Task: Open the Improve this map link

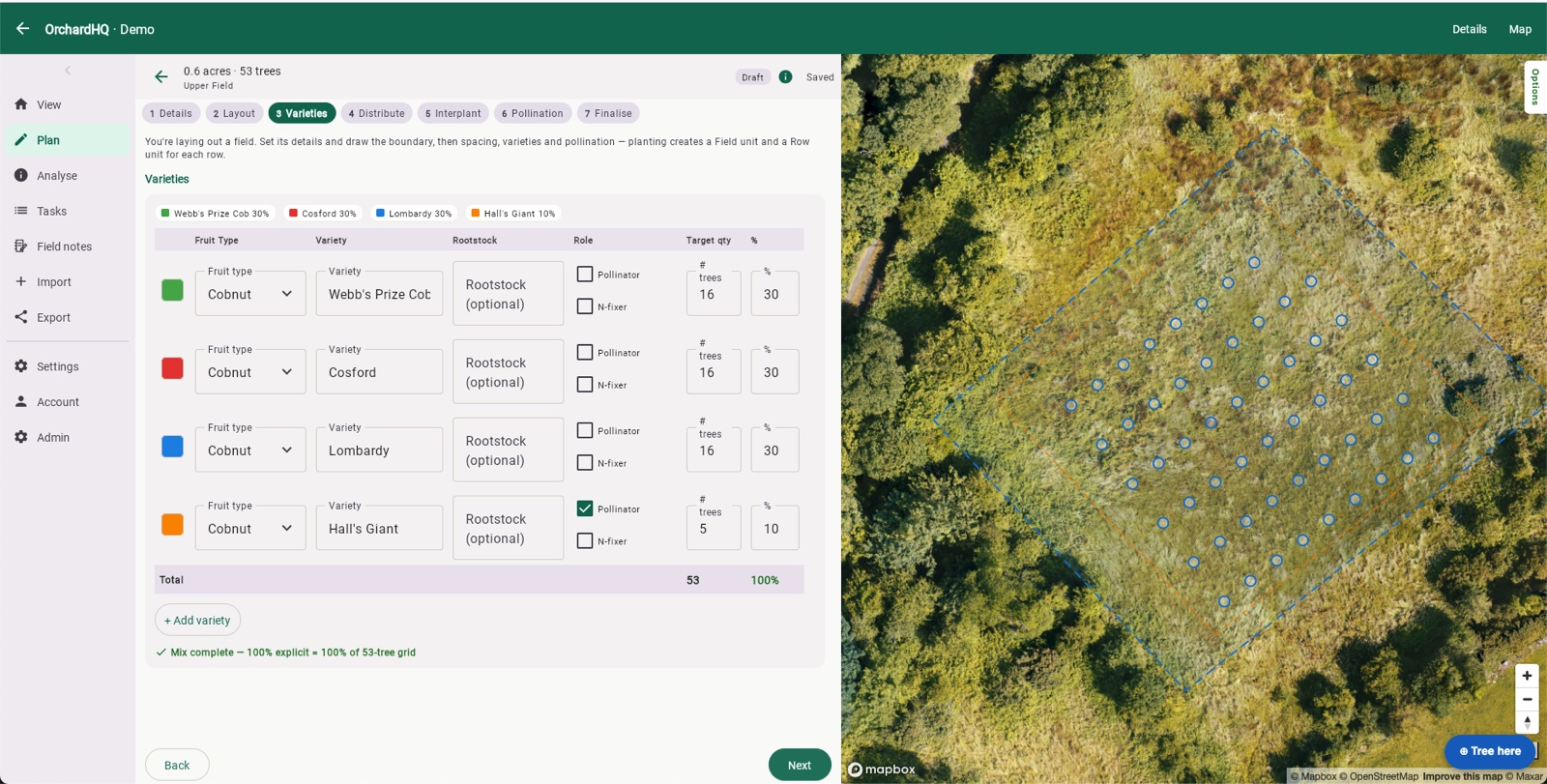Action: pyautogui.click(x=1462, y=776)
